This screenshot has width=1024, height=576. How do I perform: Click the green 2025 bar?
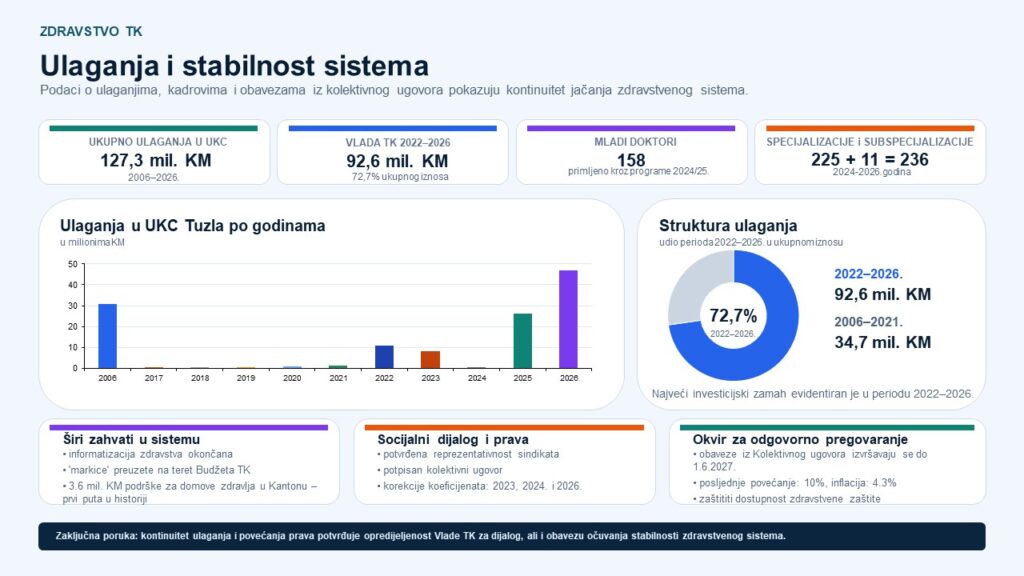[x=522, y=341]
